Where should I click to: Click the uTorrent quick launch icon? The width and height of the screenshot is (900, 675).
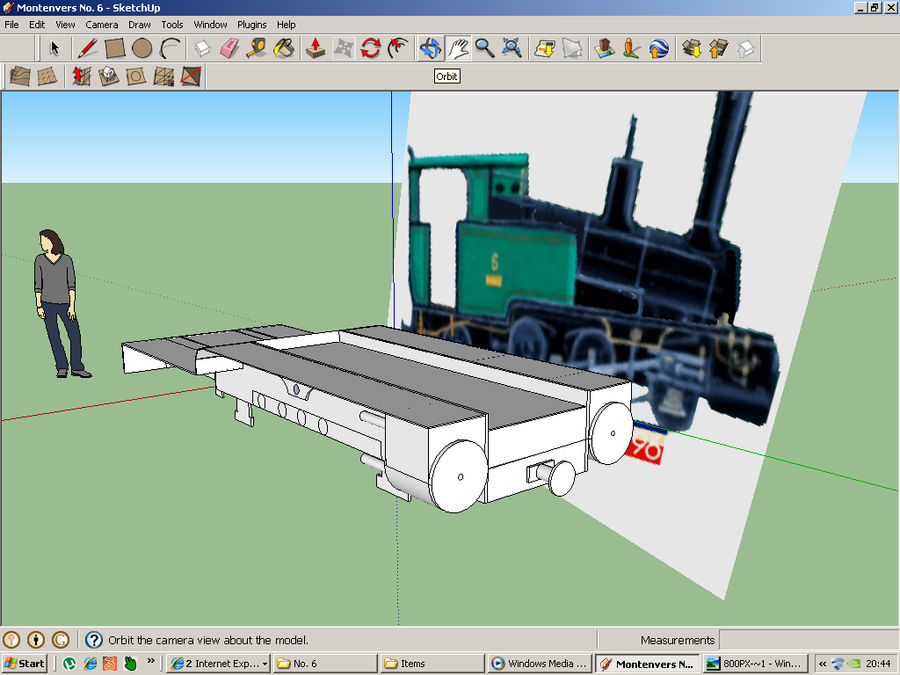(69, 664)
